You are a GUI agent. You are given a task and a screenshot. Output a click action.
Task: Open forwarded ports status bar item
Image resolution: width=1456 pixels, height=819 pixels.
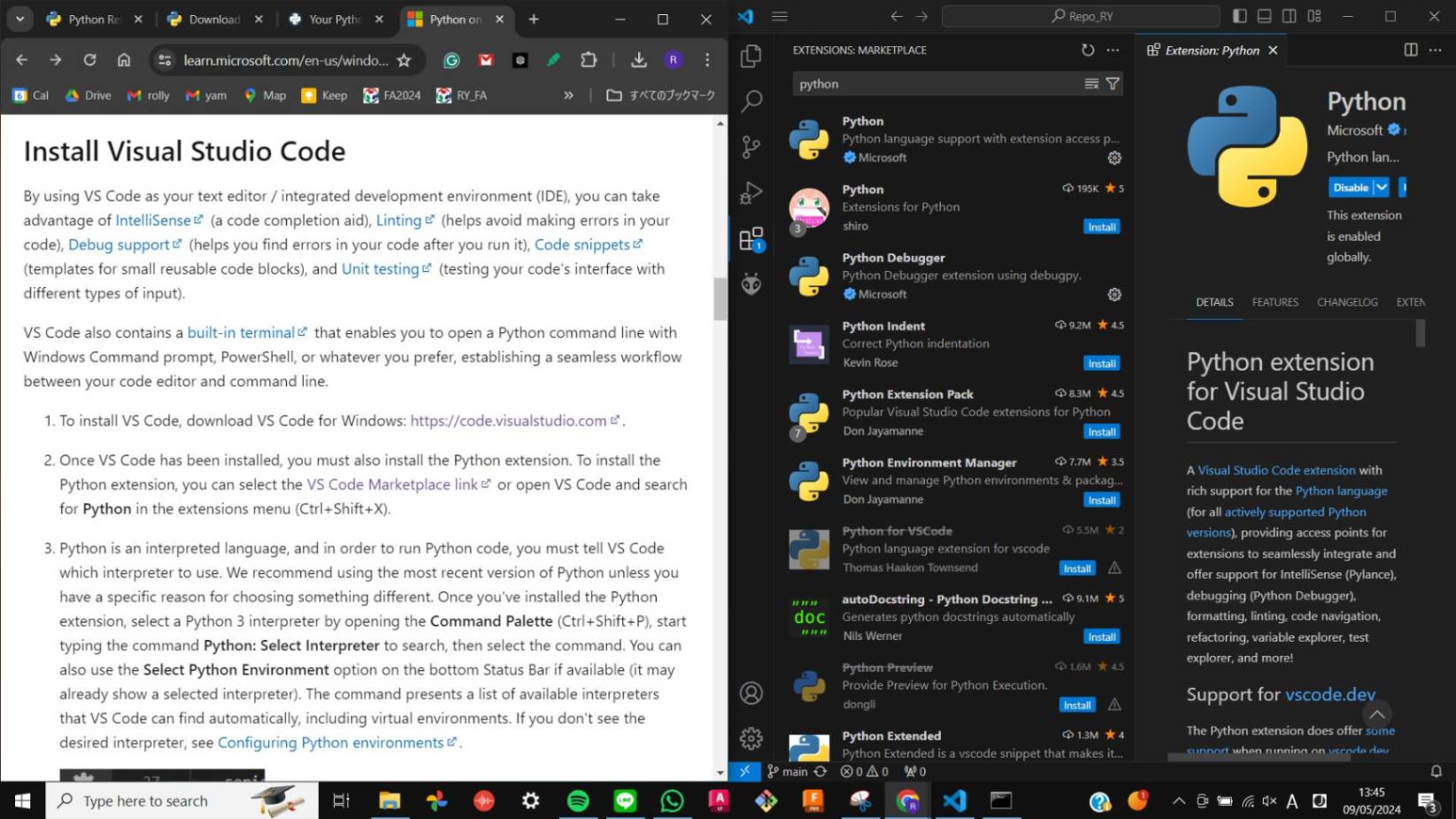click(915, 771)
